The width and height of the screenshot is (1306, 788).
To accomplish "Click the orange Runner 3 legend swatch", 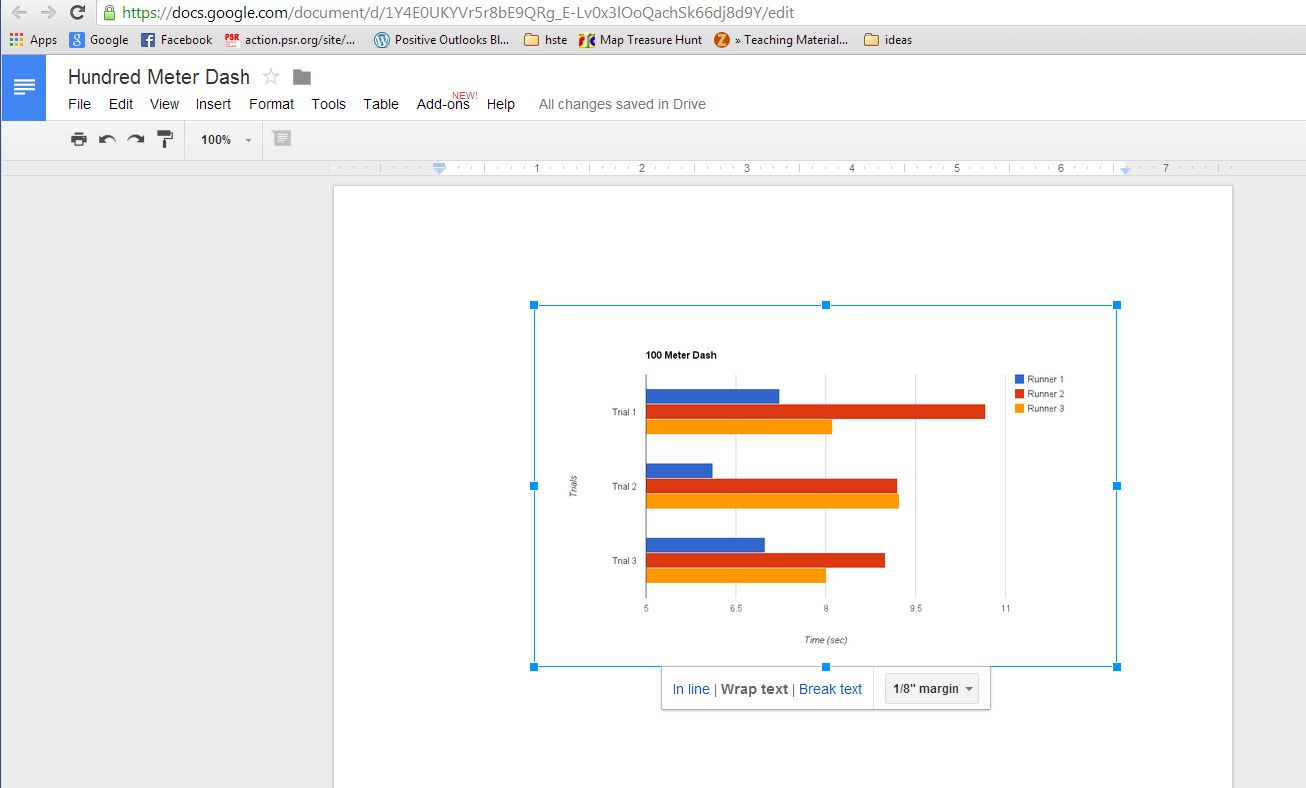I will (1019, 408).
